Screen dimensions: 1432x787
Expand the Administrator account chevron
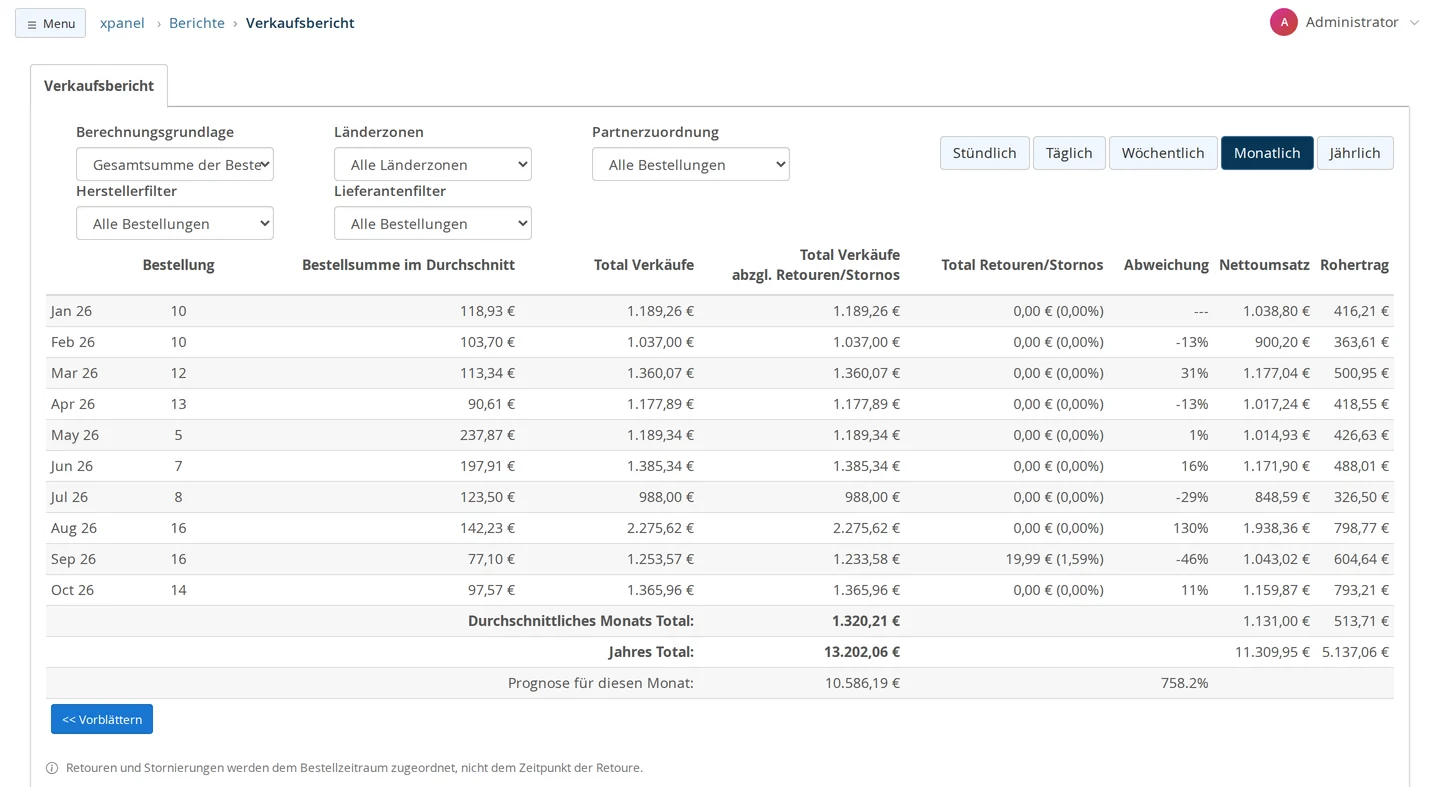pyautogui.click(x=1414, y=23)
